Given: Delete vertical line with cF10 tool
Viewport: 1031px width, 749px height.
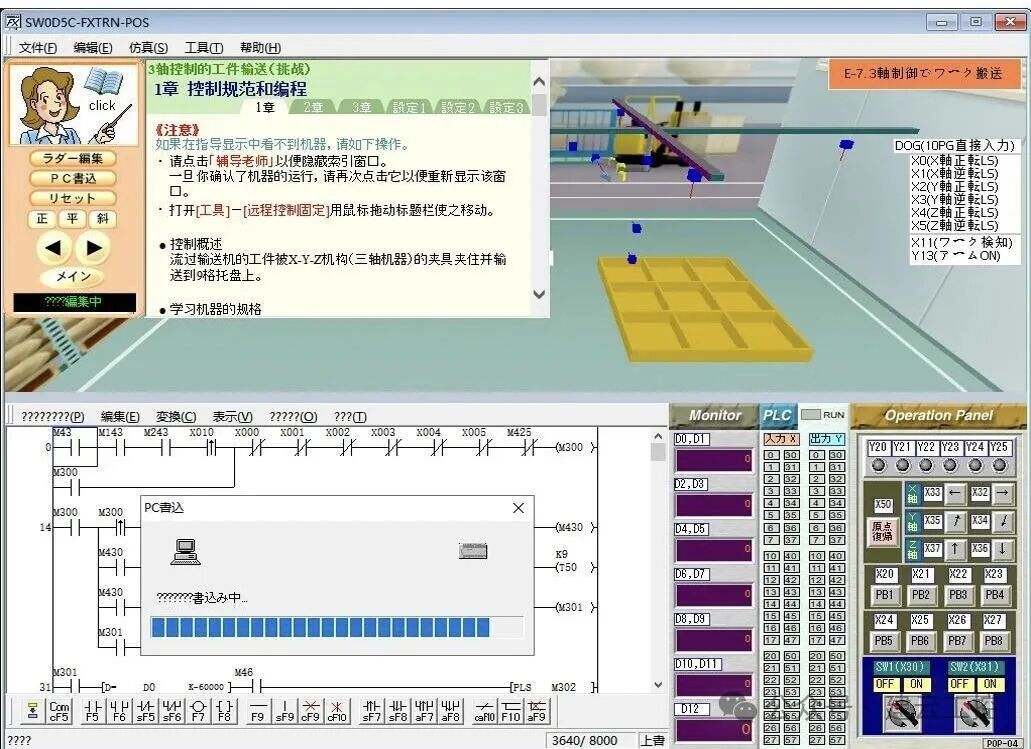Looking at the screenshot, I should click(337, 711).
